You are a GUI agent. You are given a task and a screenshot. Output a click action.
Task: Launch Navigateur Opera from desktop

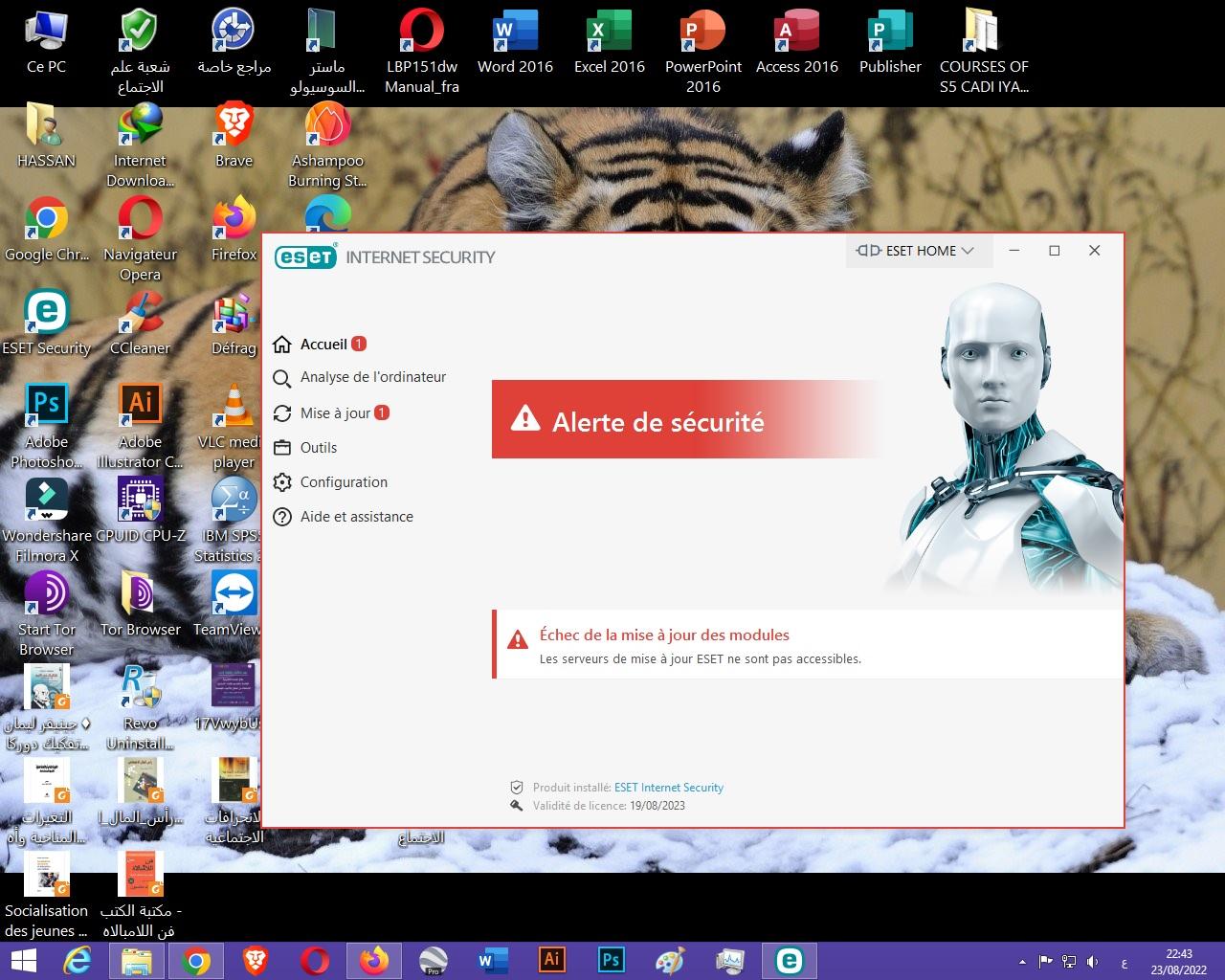click(x=140, y=238)
